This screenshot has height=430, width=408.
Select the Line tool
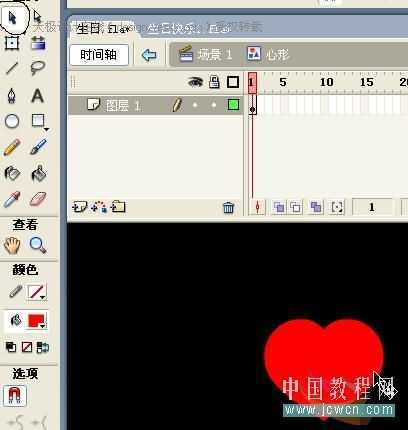(x=12, y=68)
